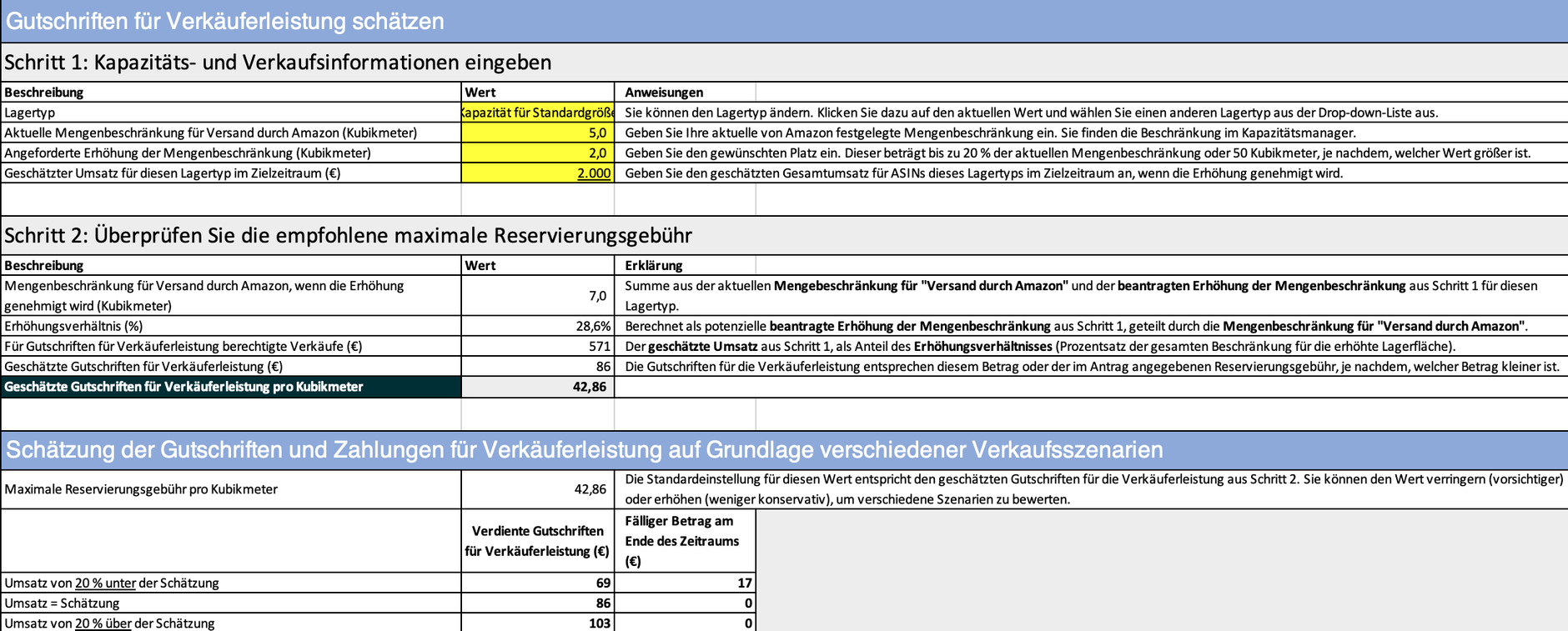Click the 'Umsatz = Schätzung' row label

pyautogui.click(x=231, y=603)
